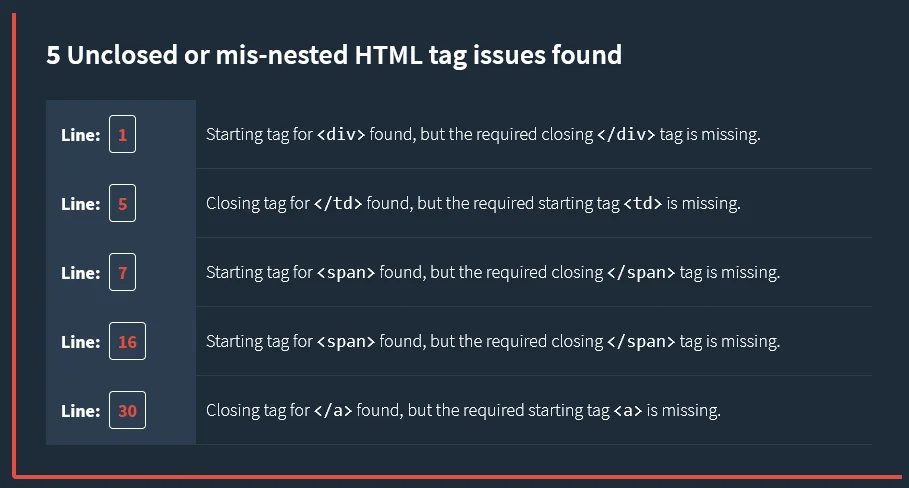
Task: Open line 16 using its number badge
Action: coord(127,342)
